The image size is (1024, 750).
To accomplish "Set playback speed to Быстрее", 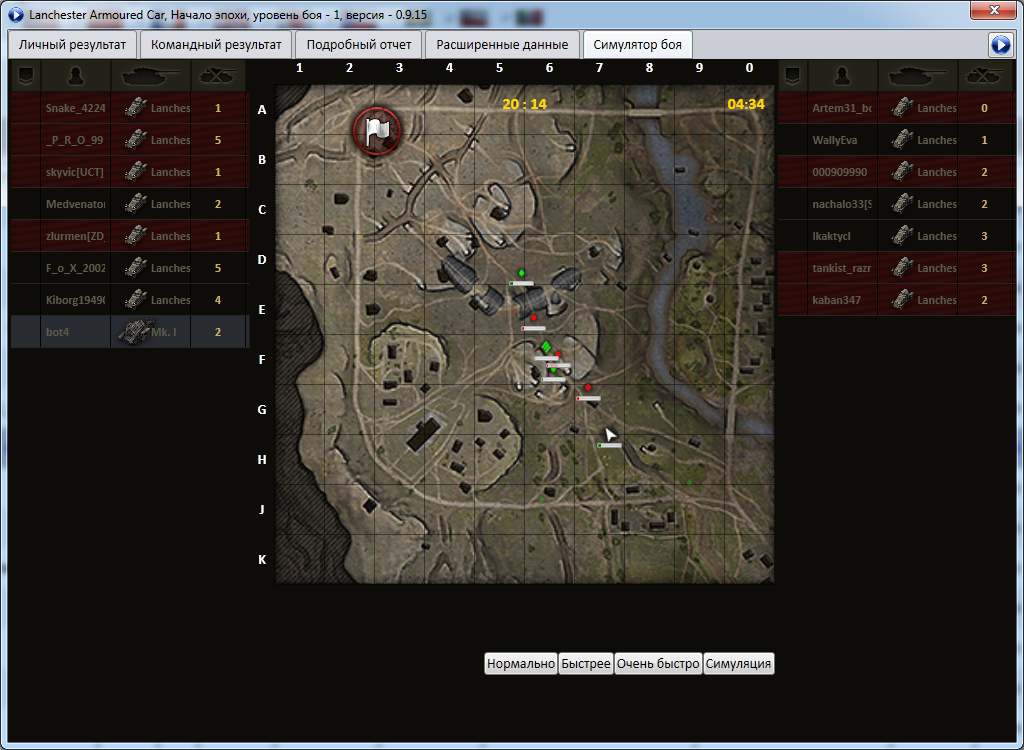I will point(586,664).
